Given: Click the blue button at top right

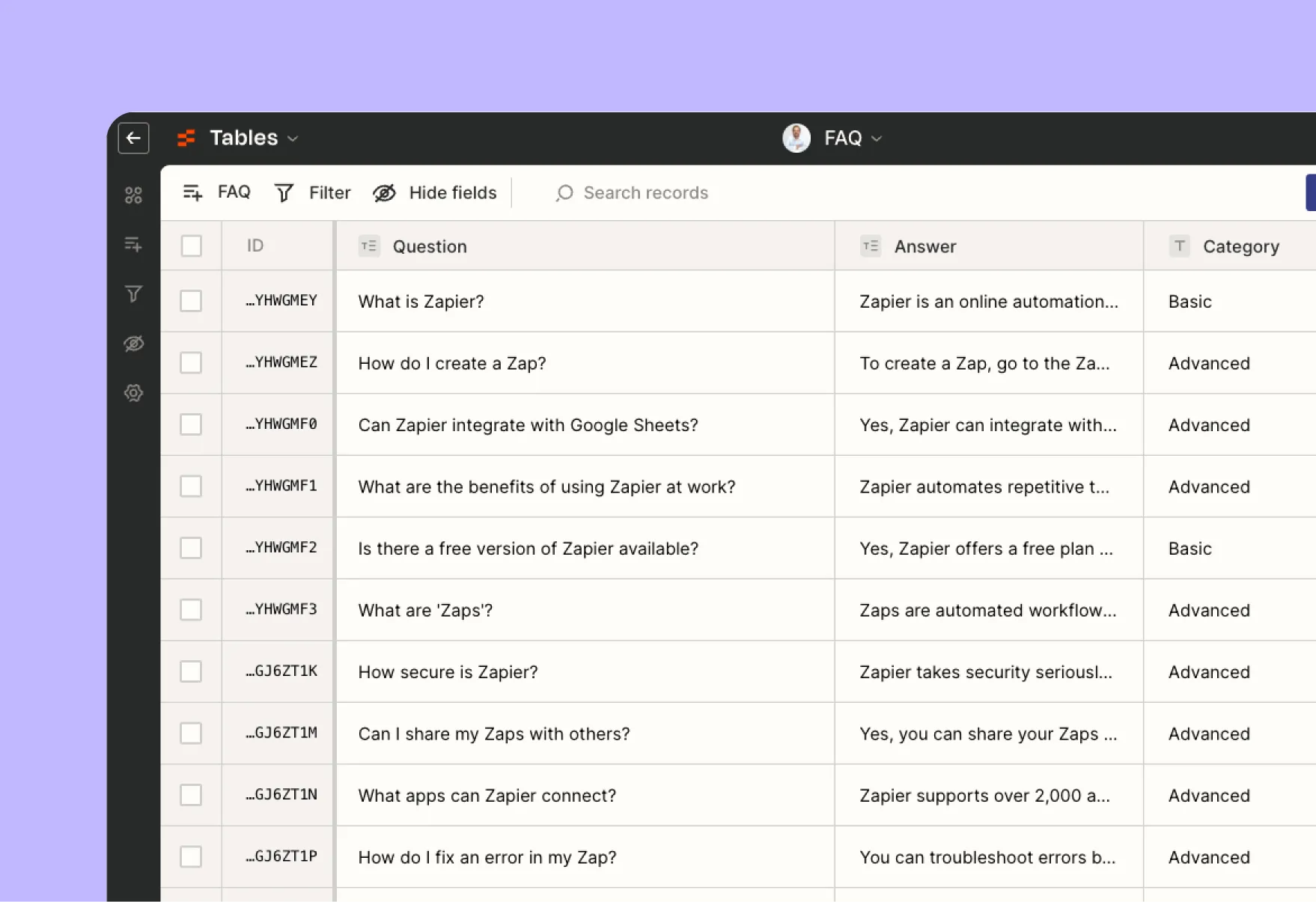Looking at the screenshot, I should tap(1312, 192).
